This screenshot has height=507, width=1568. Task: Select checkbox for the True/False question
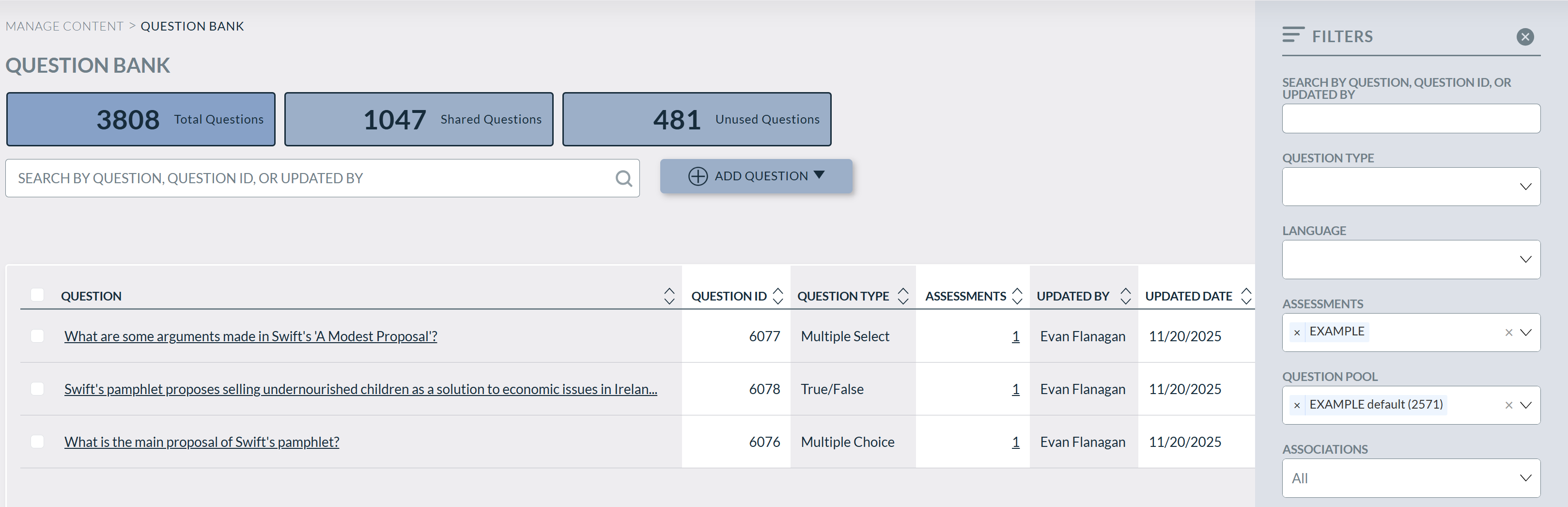point(37,389)
